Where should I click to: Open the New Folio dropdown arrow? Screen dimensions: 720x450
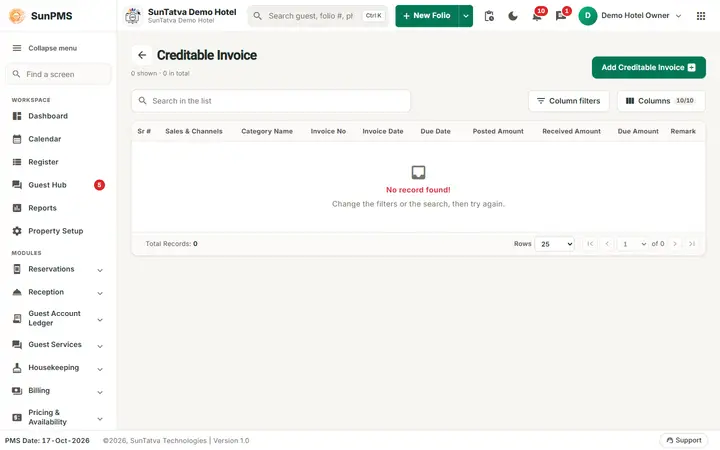pyautogui.click(x=466, y=16)
